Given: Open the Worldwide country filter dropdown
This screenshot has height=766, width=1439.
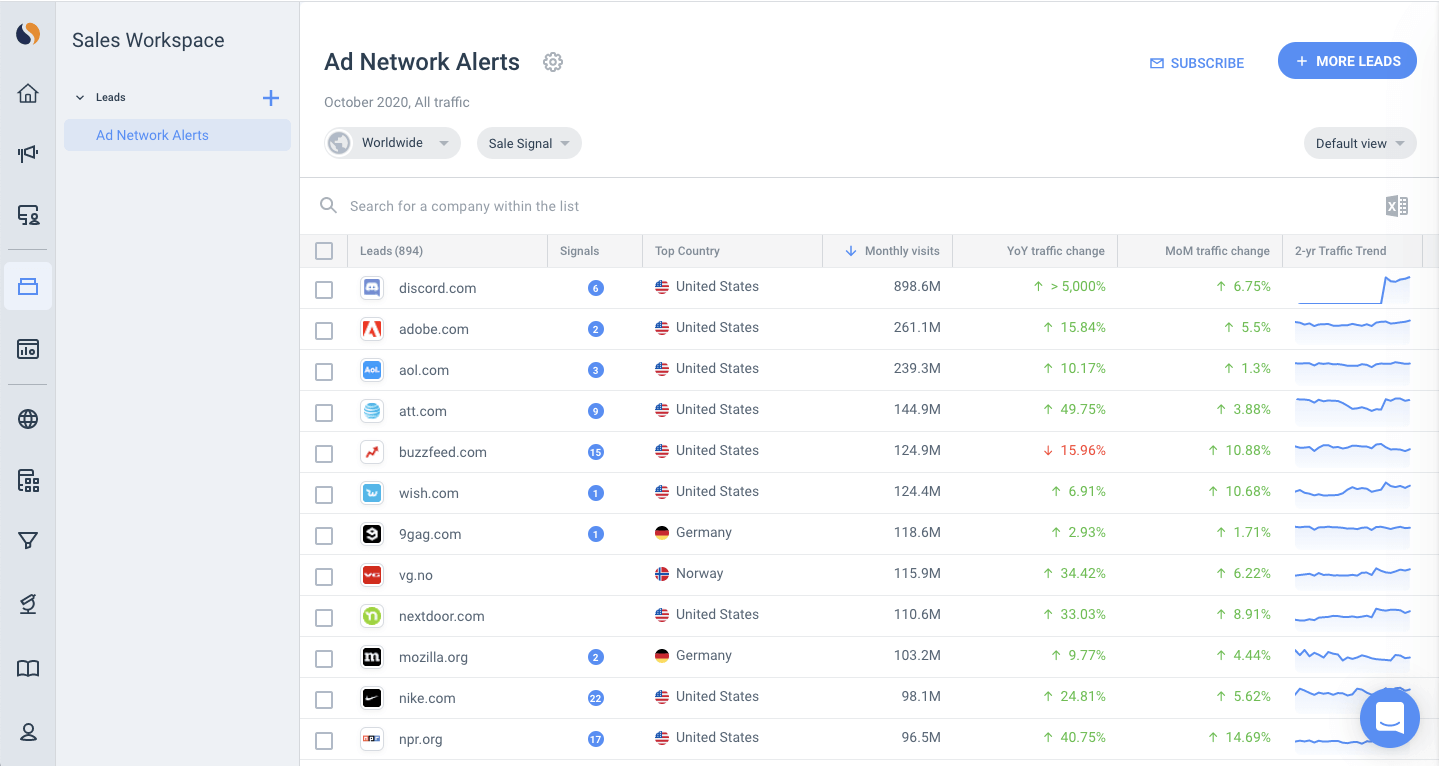Looking at the screenshot, I should (x=391, y=143).
